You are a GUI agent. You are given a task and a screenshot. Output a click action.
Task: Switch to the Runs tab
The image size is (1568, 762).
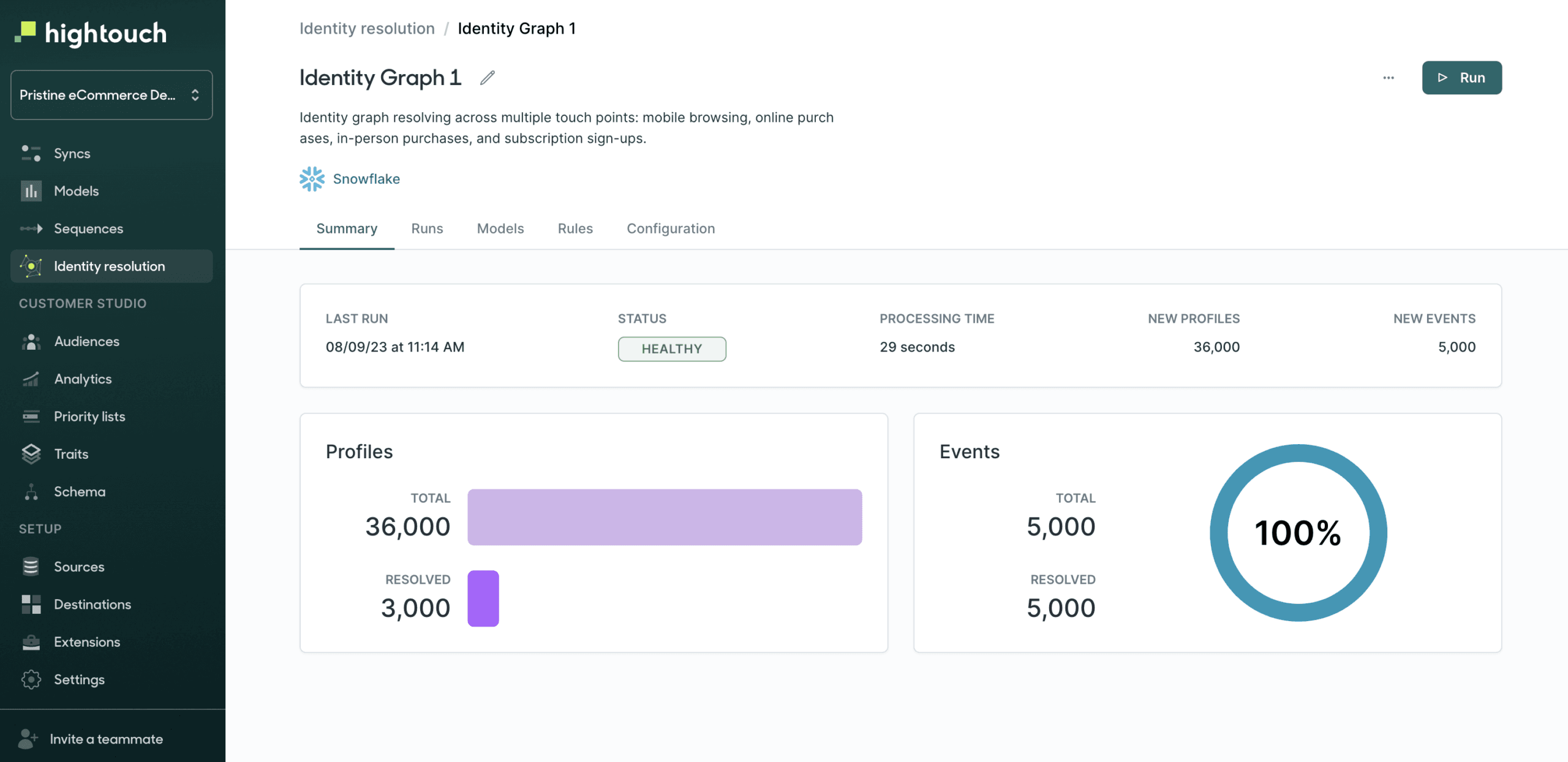(x=427, y=228)
